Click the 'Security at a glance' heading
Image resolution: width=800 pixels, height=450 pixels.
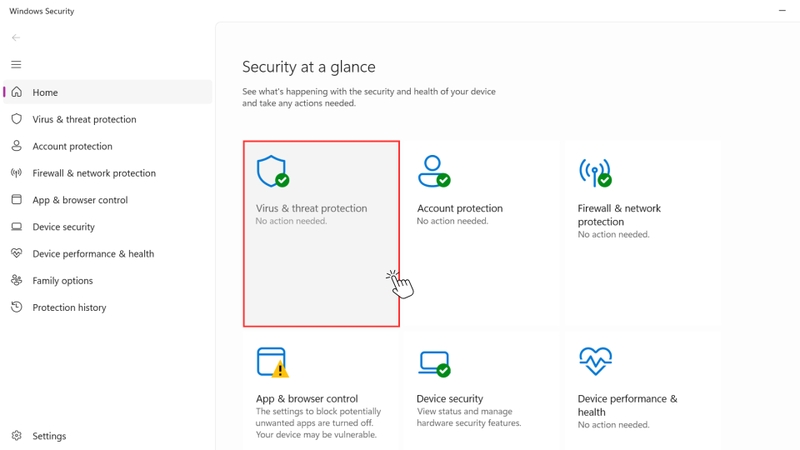[x=309, y=67]
